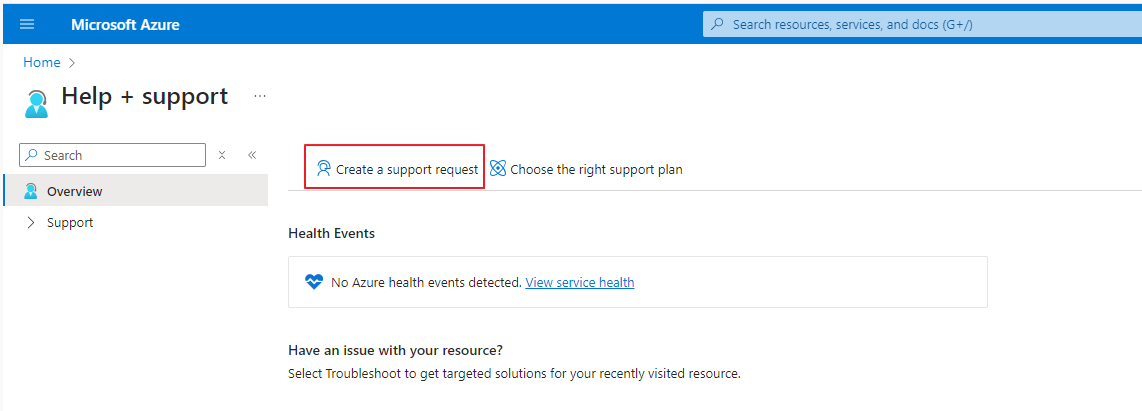
Task: Click the Help + support headset icon
Action: pos(36,103)
